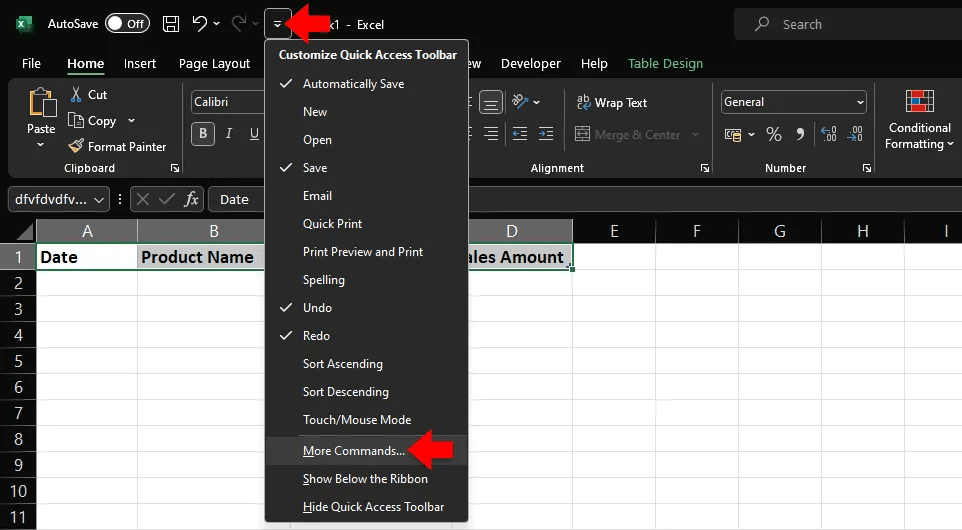The width and height of the screenshot is (962, 530).
Task: Click the Insert Function fx icon
Action: tap(191, 199)
